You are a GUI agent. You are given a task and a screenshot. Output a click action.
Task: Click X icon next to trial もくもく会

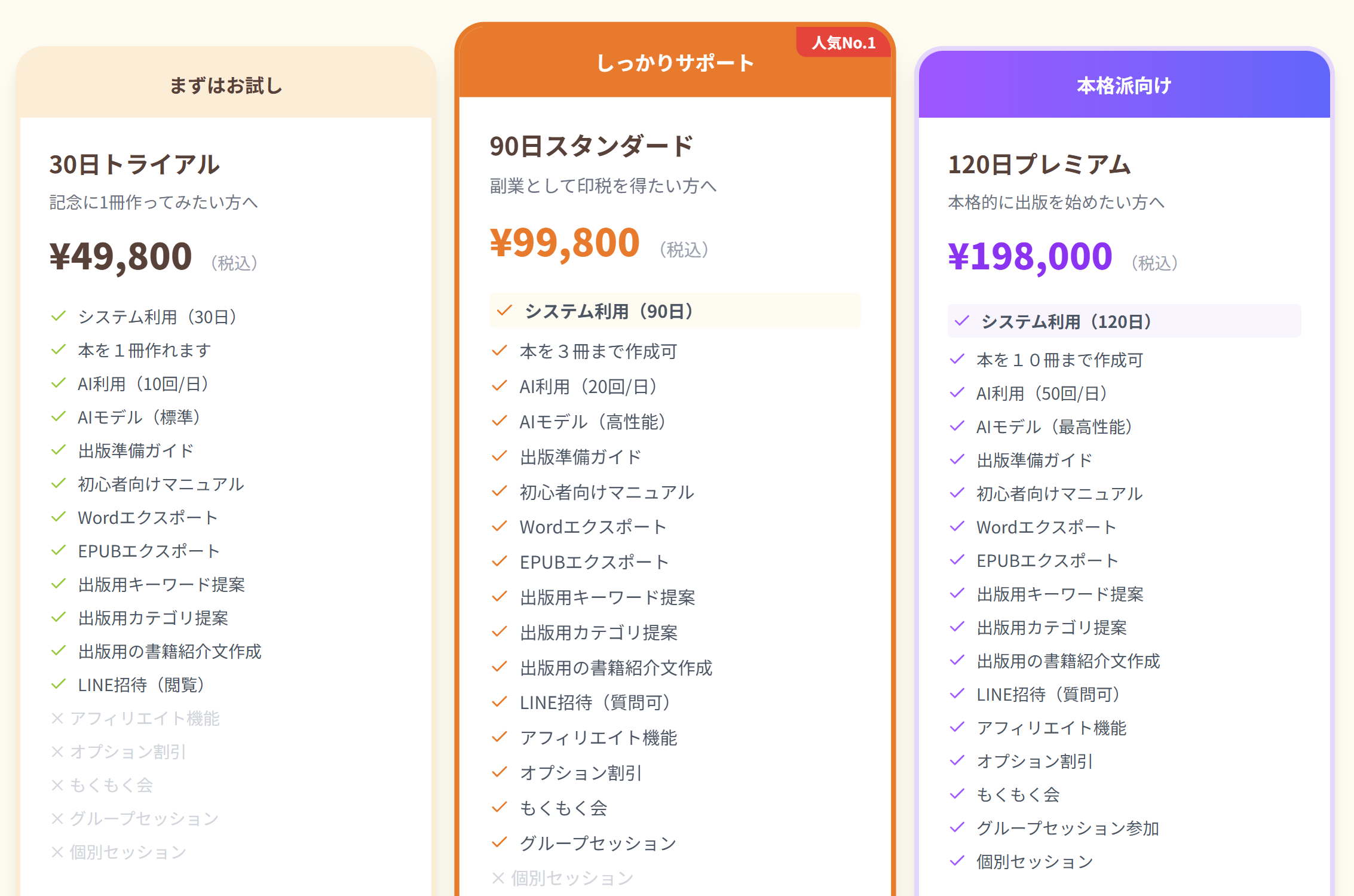[x=57, y=785]
